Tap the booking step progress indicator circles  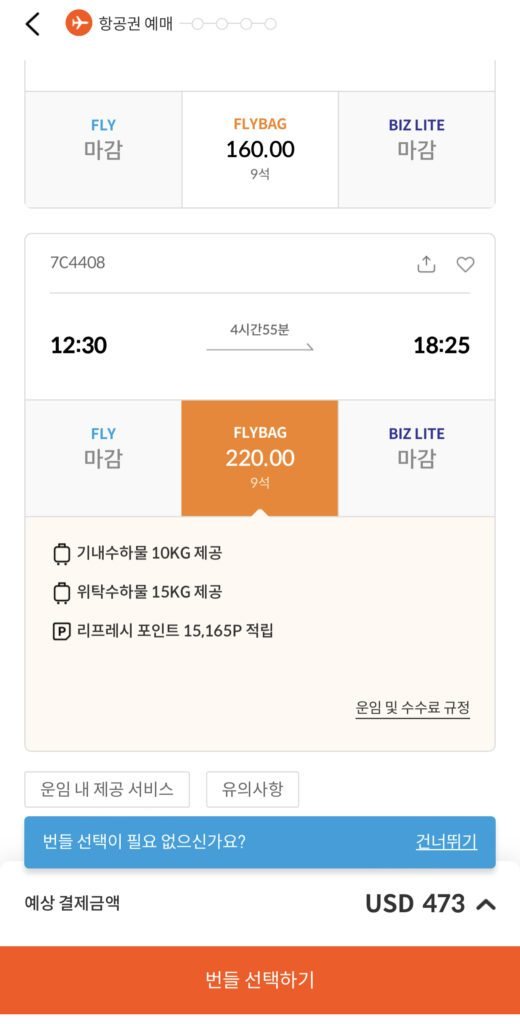pos(234,24)
